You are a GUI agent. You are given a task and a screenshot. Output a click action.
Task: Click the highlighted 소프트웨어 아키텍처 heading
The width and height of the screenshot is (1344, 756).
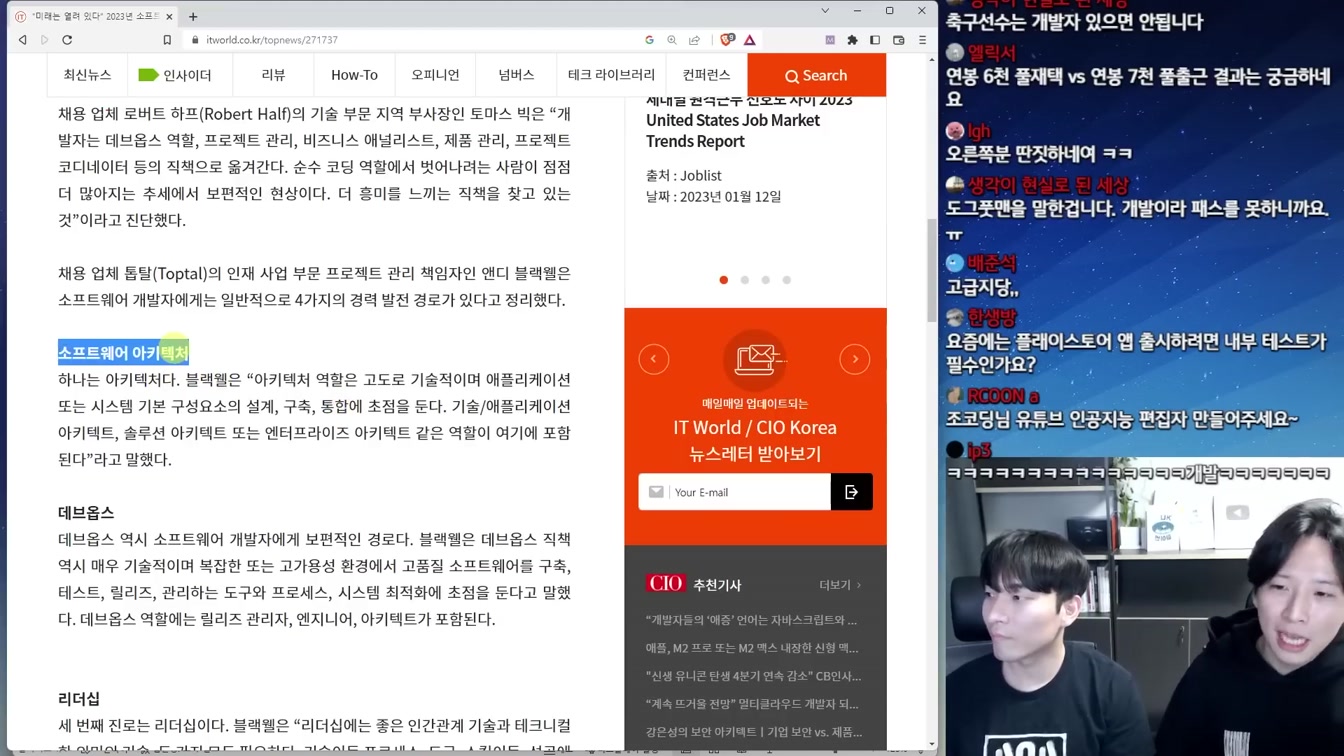coord(123,353)
